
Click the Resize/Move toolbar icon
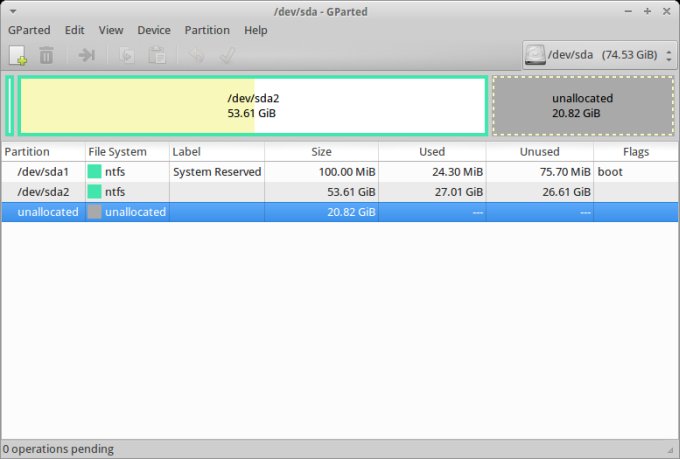pos(87,55)
